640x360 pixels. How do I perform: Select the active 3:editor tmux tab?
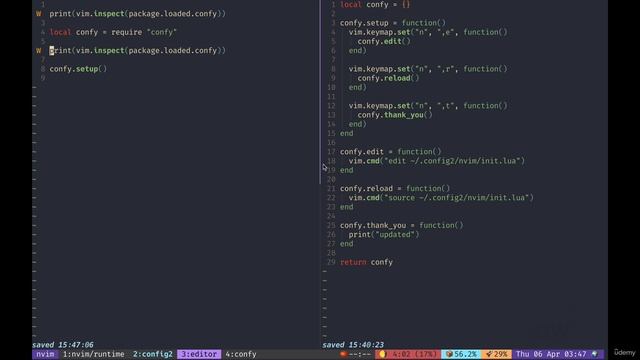pyautogui.click(x=199, y=354)
